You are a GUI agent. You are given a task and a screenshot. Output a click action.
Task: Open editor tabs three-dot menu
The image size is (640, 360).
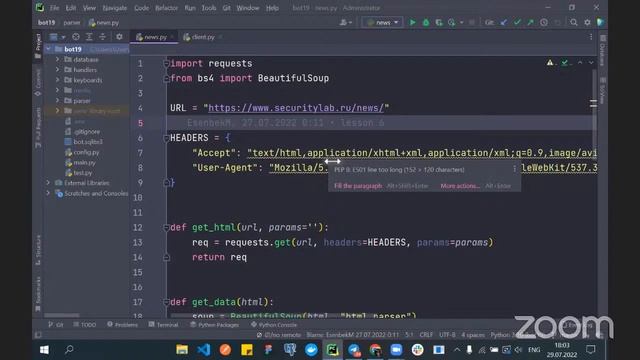[591, 37]
